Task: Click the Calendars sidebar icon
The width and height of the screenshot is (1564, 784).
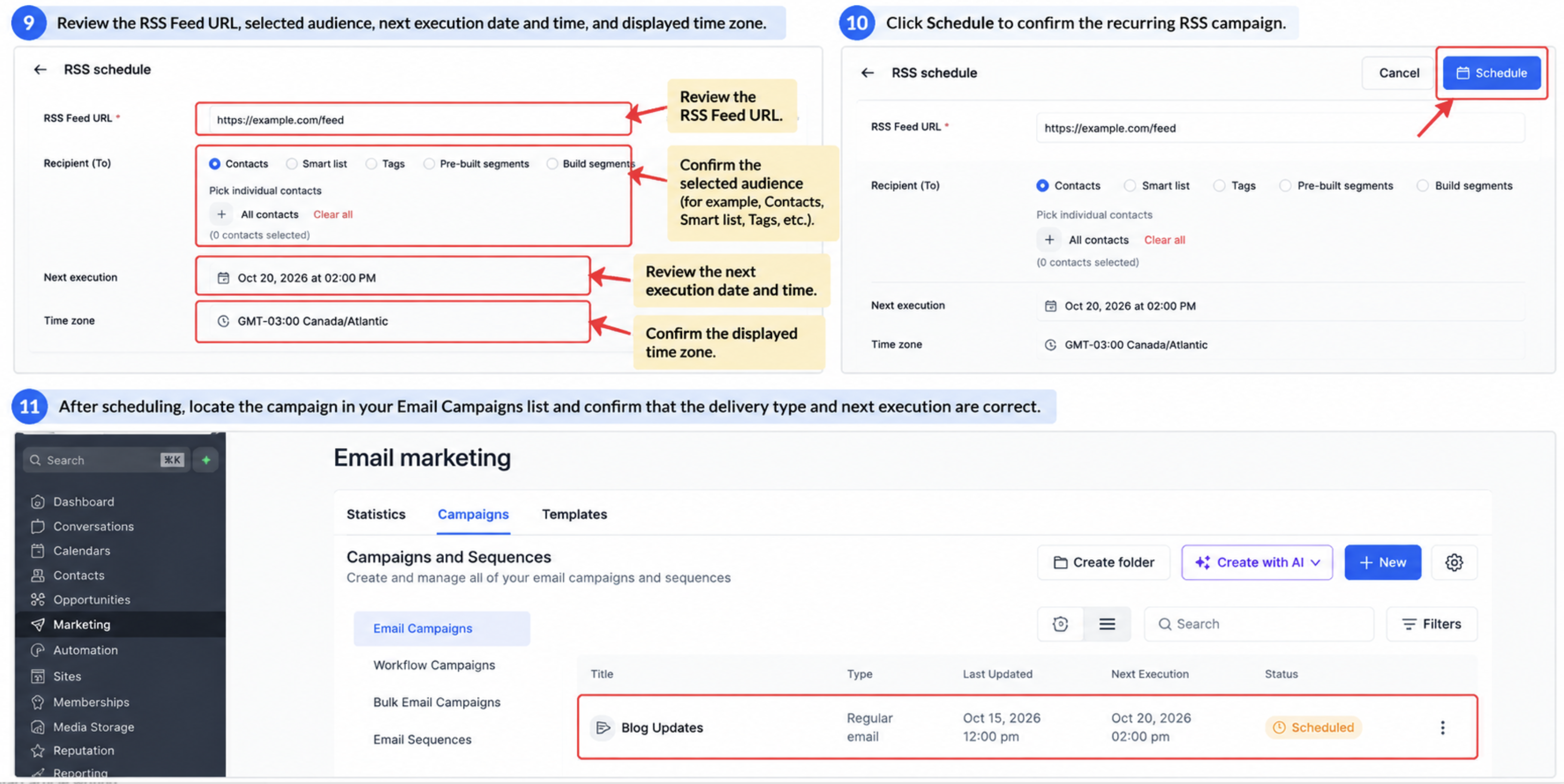Action: (x=38, y=551)
